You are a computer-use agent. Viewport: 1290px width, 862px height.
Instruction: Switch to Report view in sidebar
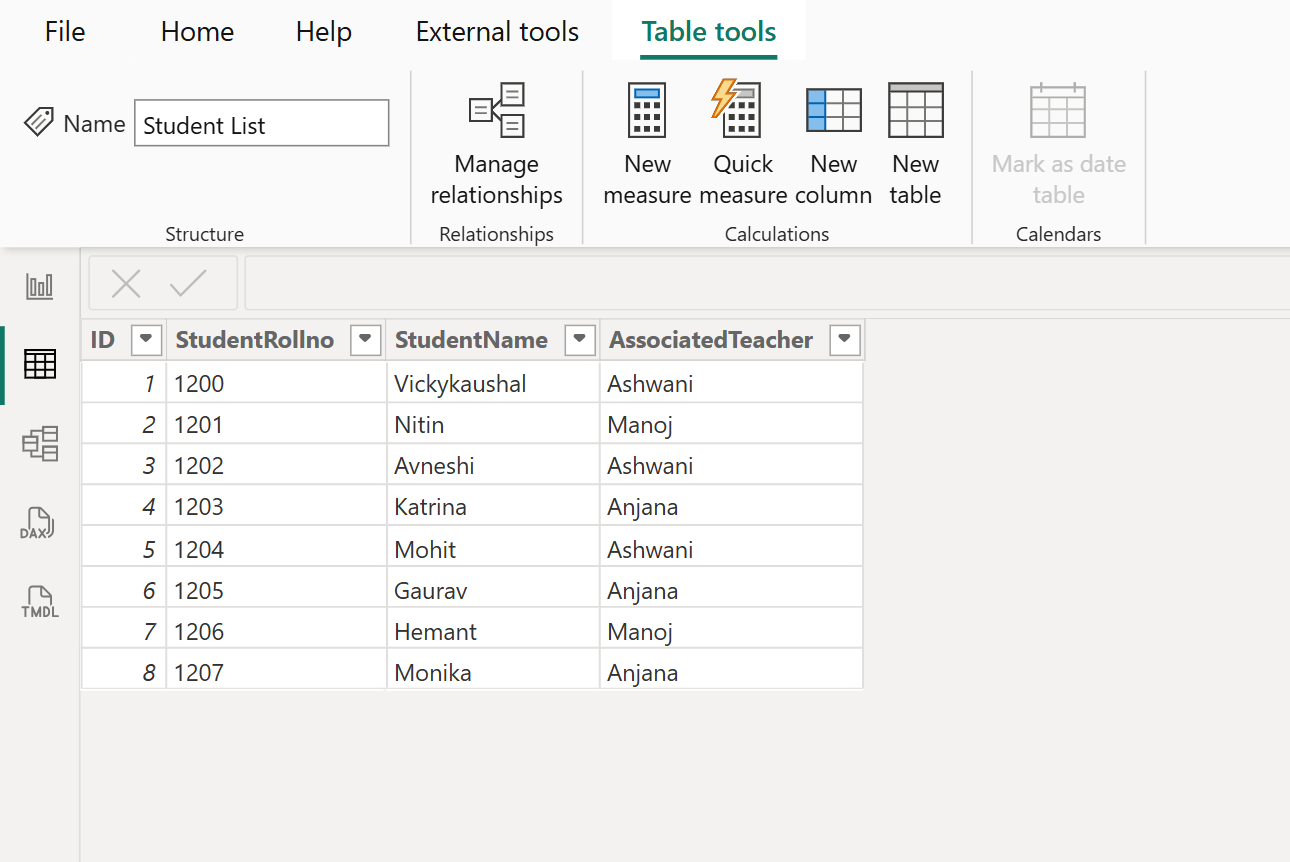pos(39,285)
